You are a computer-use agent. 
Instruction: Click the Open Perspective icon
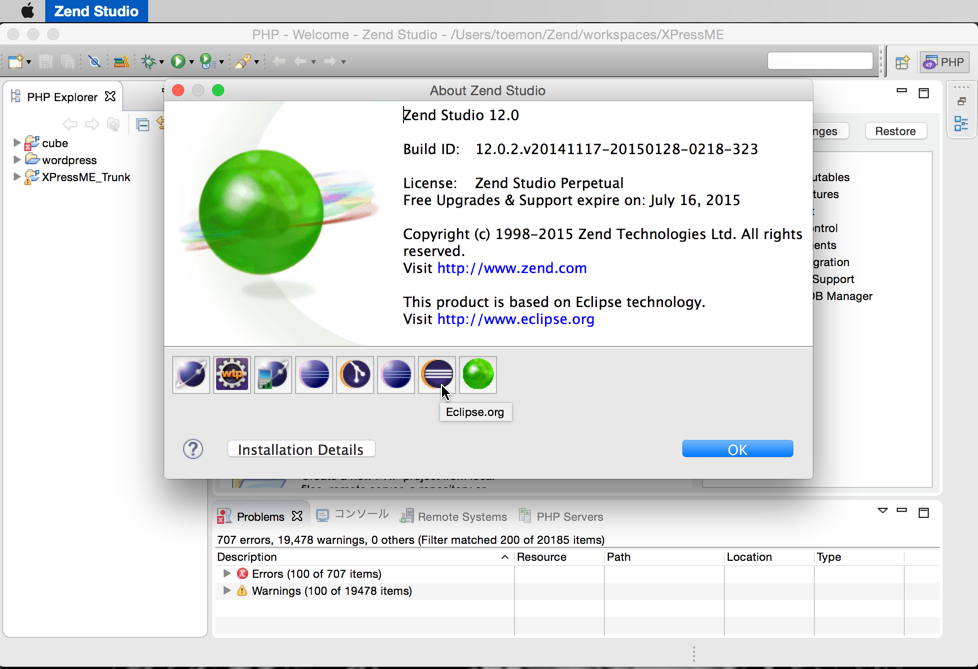[x=902, y=62]
